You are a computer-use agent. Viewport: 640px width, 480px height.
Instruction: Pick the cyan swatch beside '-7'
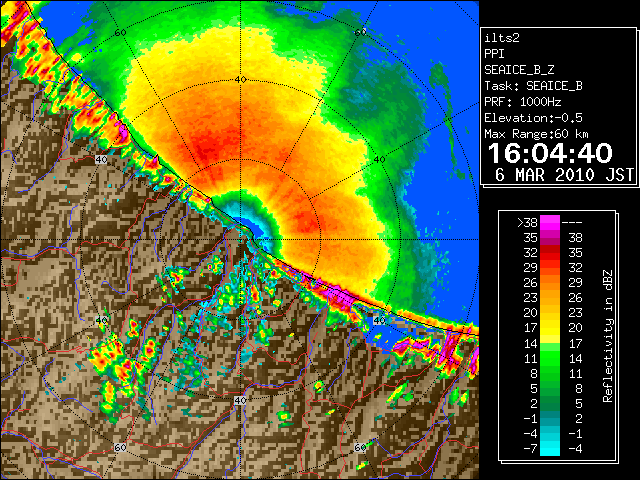(550, 449)
